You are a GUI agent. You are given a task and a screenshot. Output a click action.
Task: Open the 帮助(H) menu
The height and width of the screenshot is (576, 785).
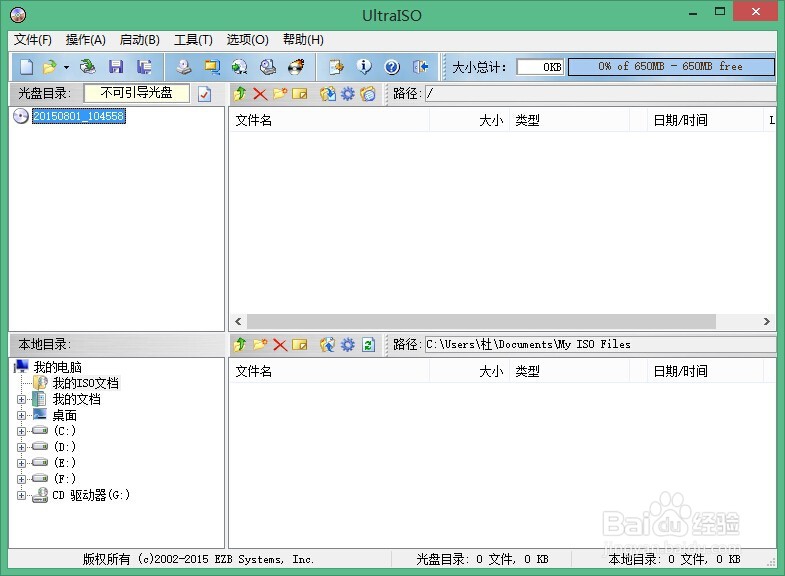(303, 40)
